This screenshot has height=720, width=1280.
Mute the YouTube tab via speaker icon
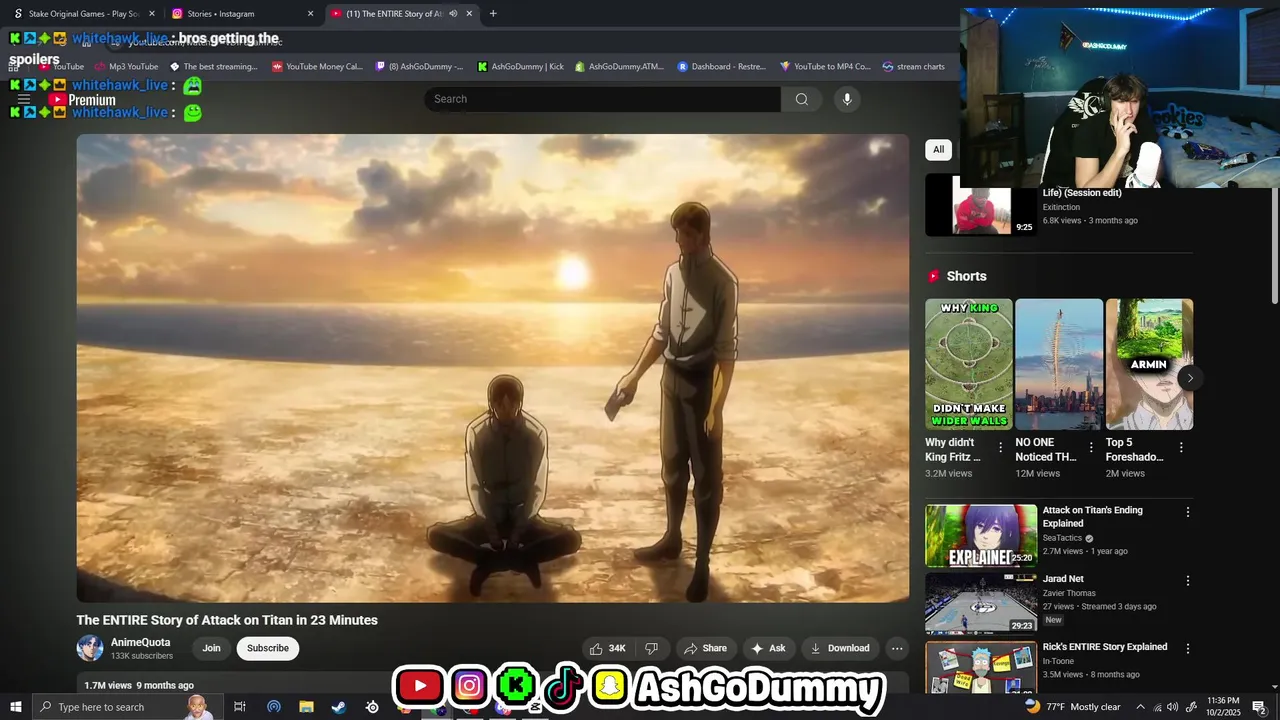pos(453,14)
